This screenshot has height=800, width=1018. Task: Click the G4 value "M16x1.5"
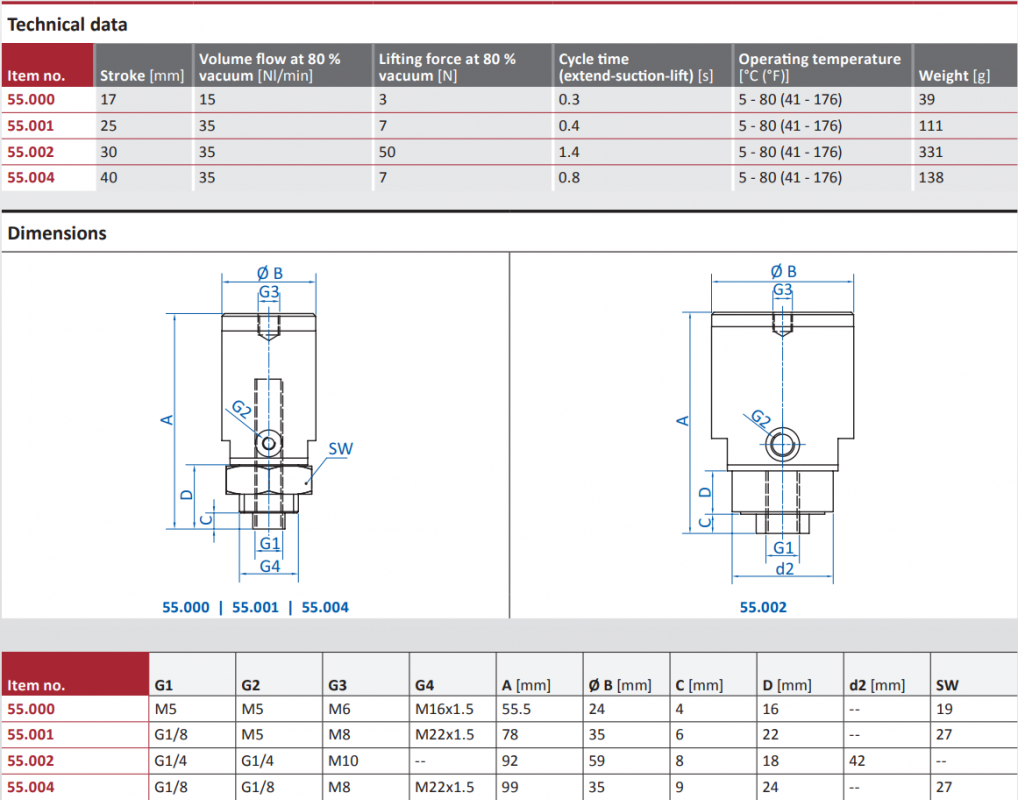(x=445, y=709)
